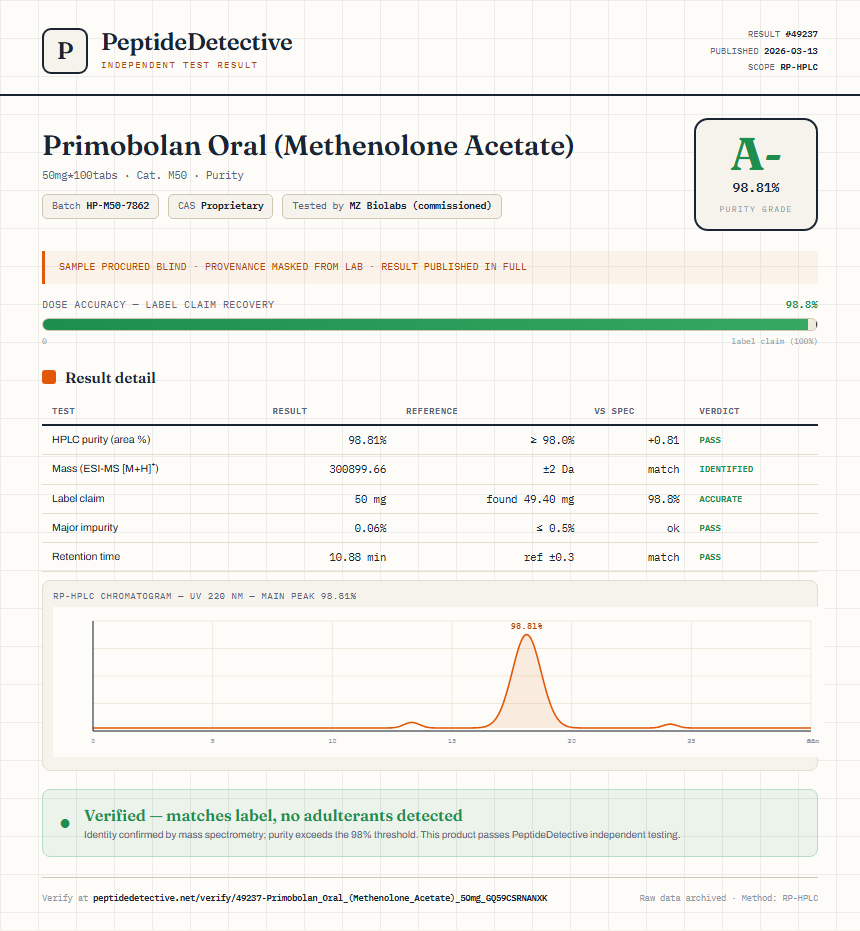Click the CAS Proprietary tag
The width and height of the screenshot is (860, 931).
click(x=220, y=206)
